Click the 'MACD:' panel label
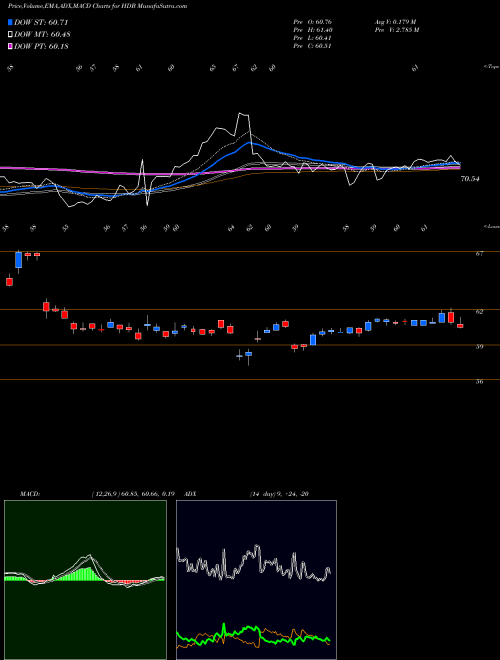500x660 pixels. click(30, 494)
